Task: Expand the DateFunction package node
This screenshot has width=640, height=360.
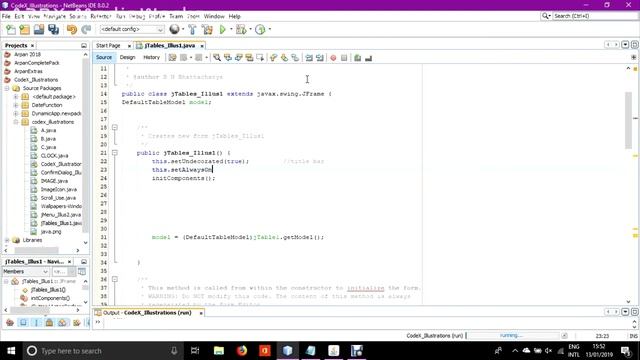Action: click(16, 105)
